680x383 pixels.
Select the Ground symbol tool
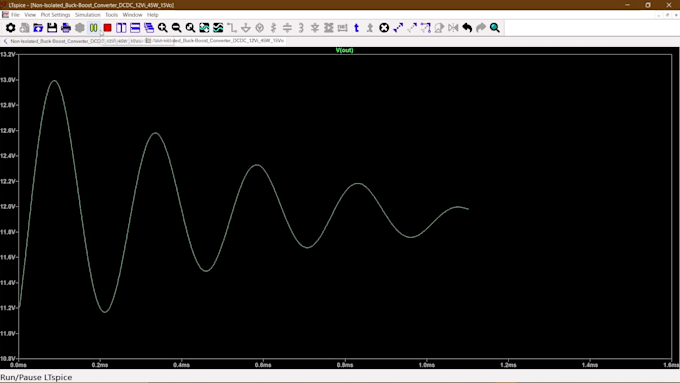246,28
